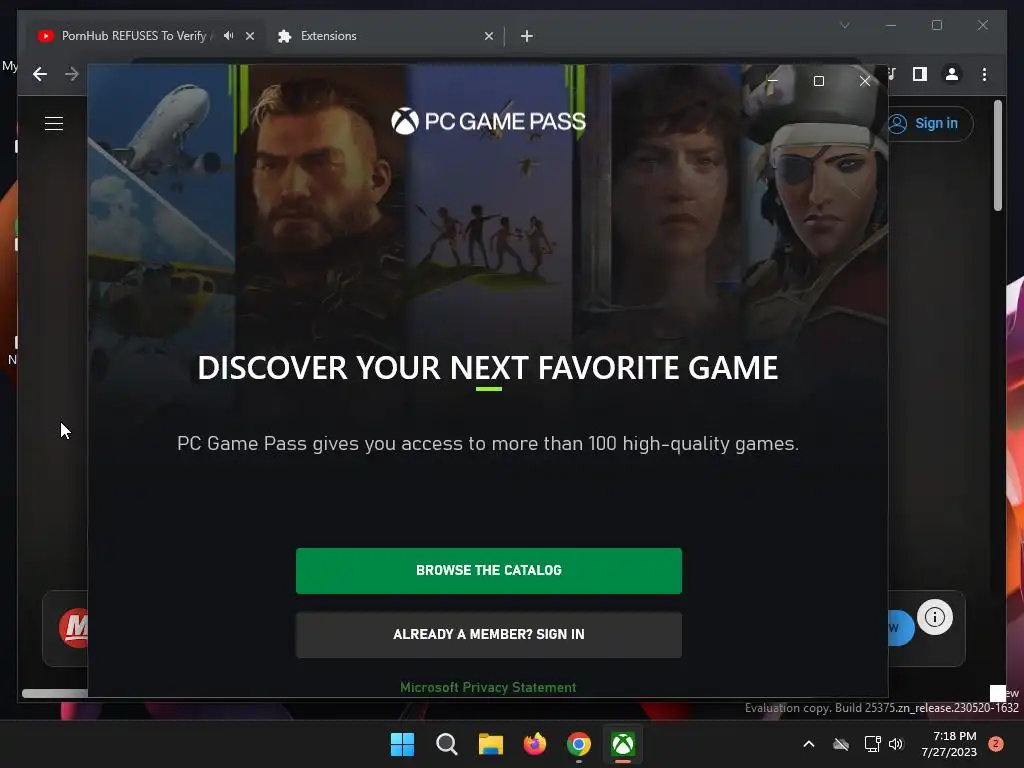Switch to Chrome in taskbar
The height and width of the screenshot is (768, 1024).
pyautogui.click(x=579, y=744)
